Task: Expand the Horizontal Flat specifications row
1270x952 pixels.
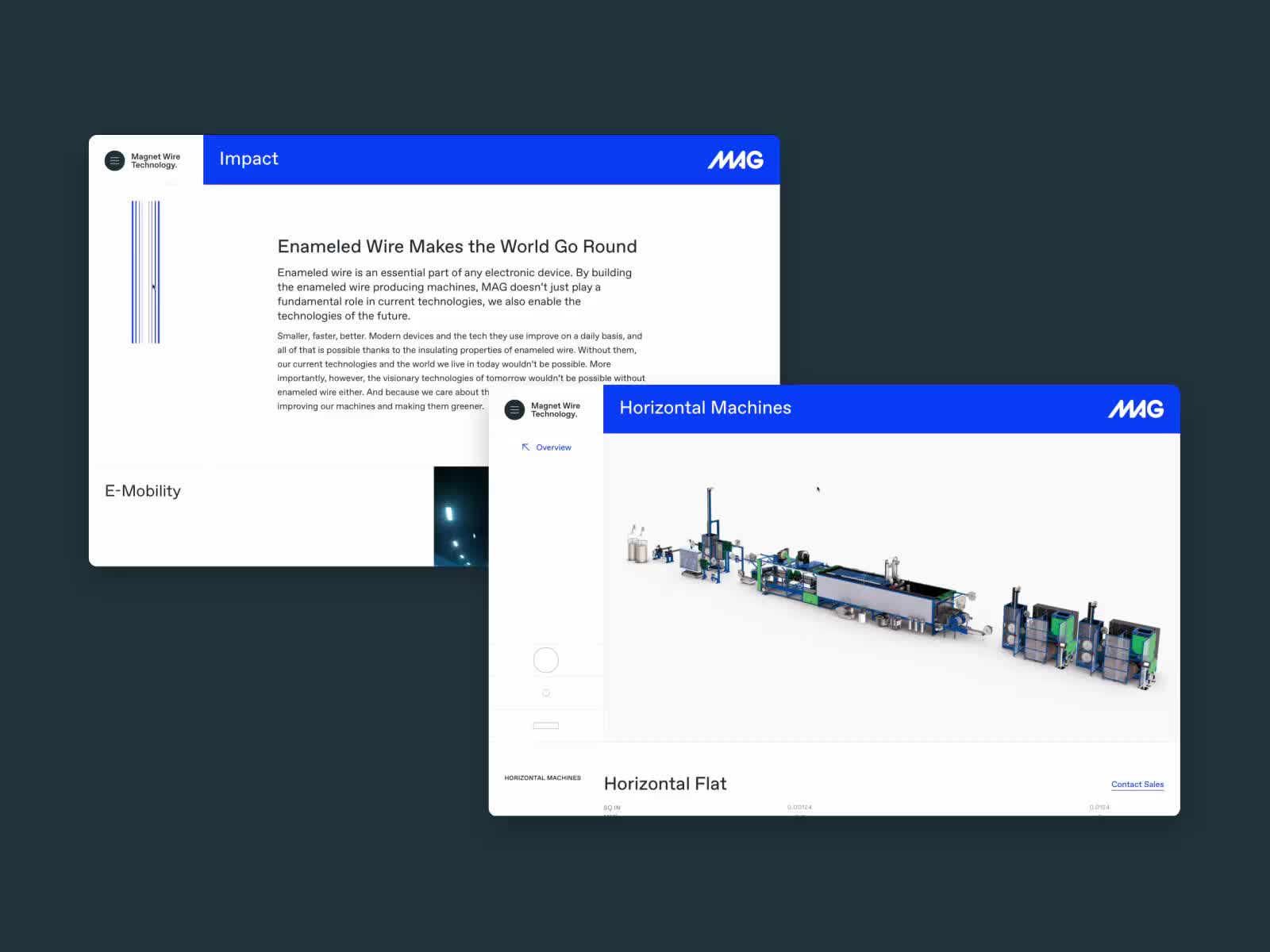Action: (665, 784)
